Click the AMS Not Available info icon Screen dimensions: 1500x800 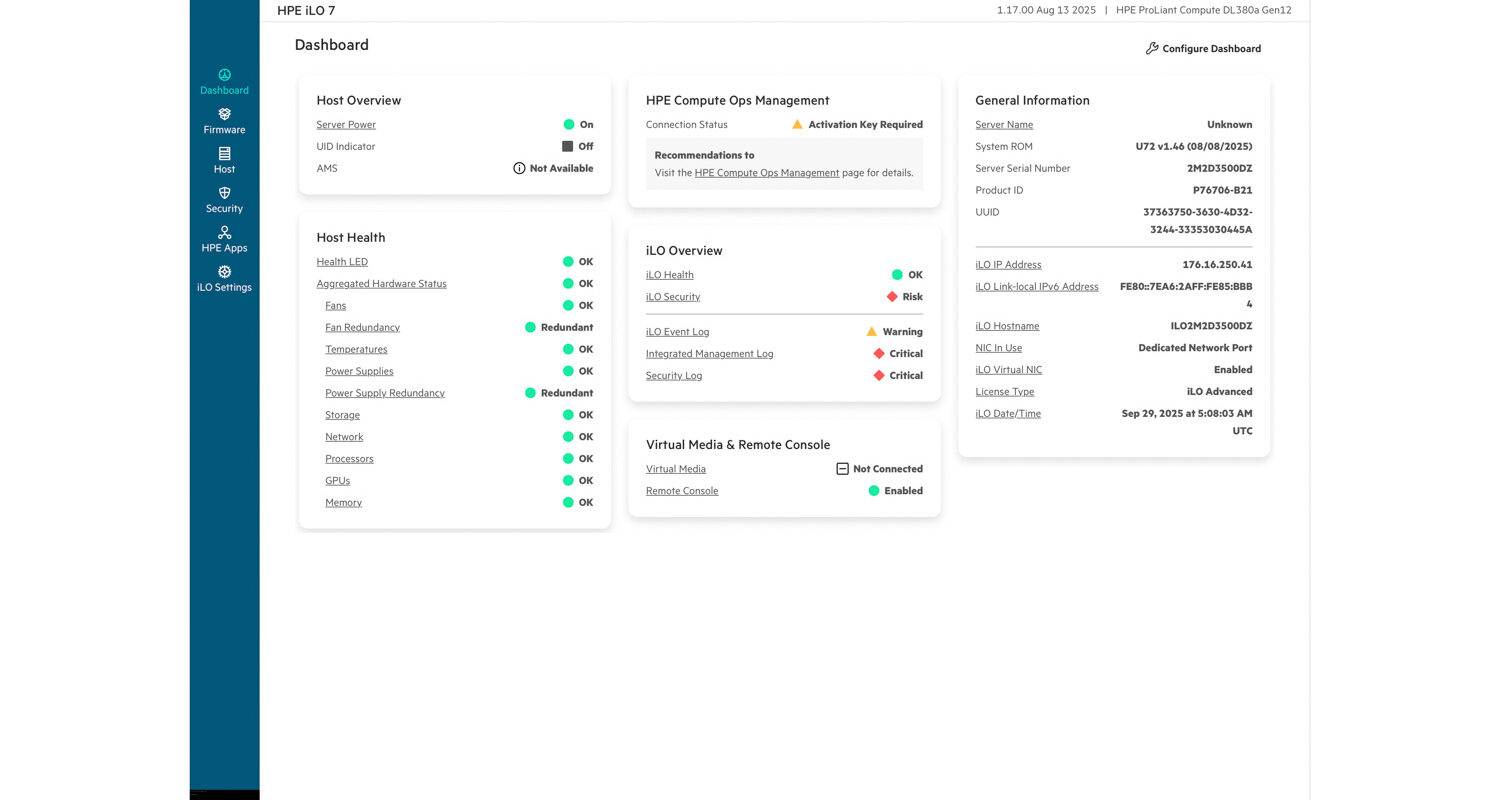pyautogui.click(x=519, y=168)
